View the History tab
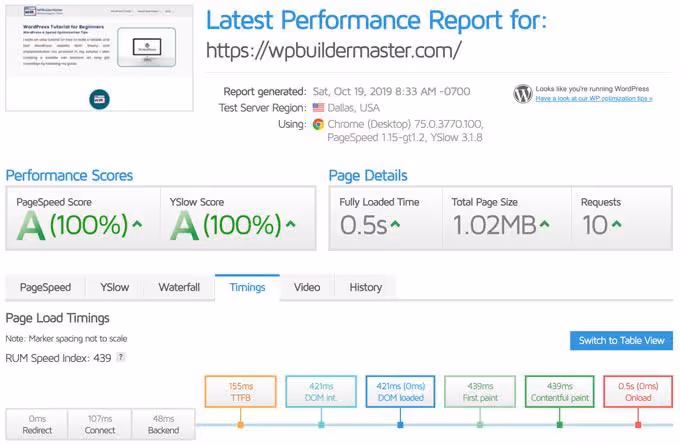This screenshot has height=445, width=680. (366, 287)
